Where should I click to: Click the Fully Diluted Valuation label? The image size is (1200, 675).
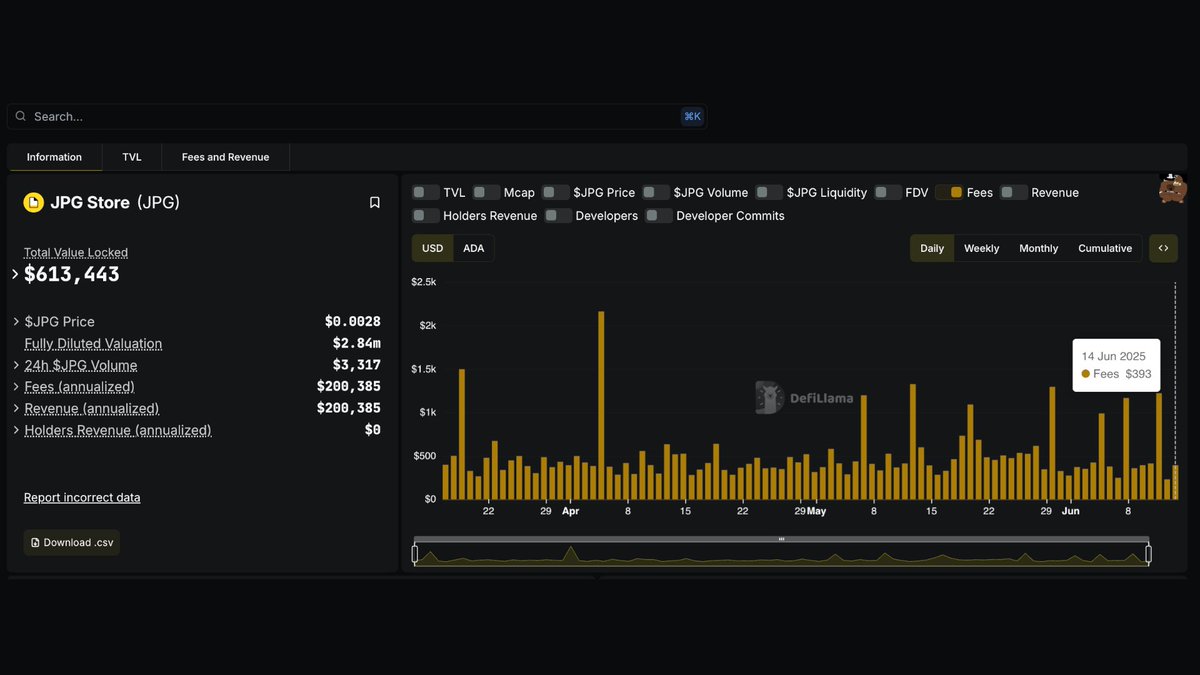click(x=93, y=343)
